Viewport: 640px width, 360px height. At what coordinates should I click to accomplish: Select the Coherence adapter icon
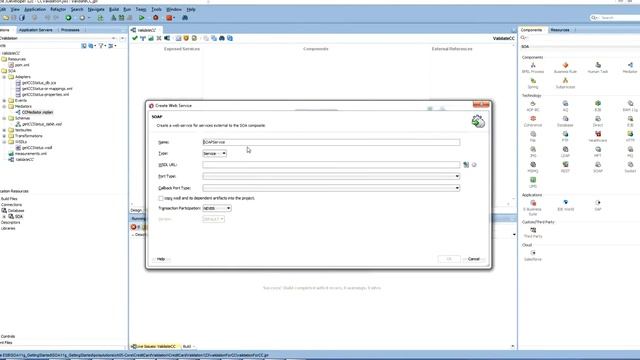click(533, 119)
